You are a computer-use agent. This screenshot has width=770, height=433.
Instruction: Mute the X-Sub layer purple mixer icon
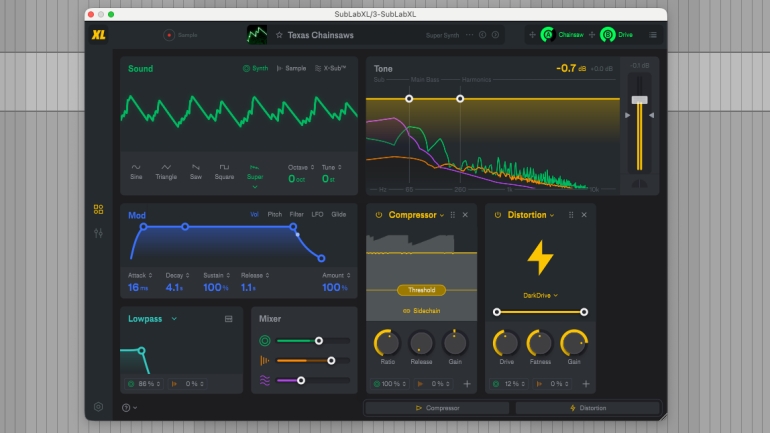click(265, 380)
